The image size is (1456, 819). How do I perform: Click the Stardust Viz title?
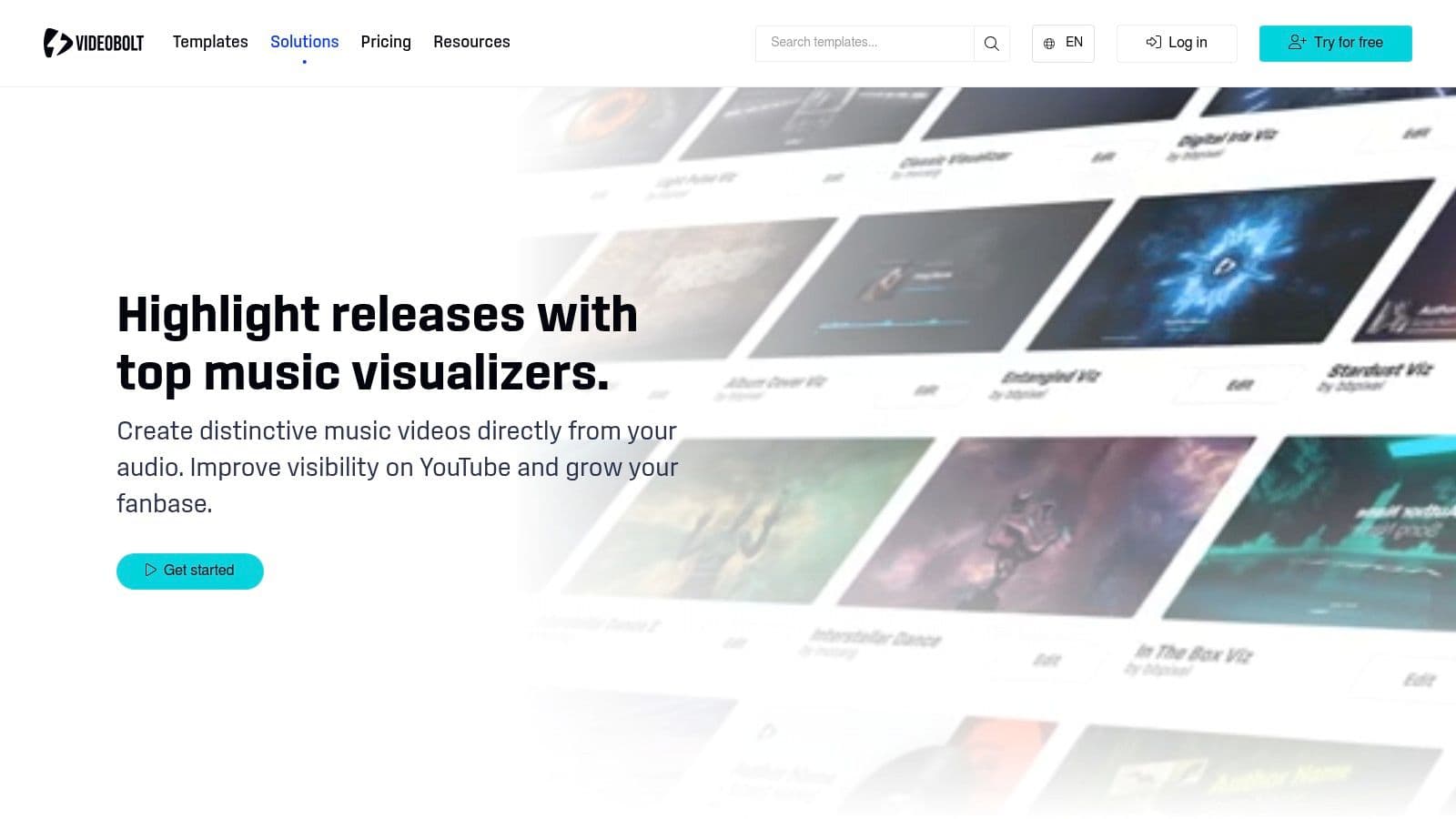1379,370
